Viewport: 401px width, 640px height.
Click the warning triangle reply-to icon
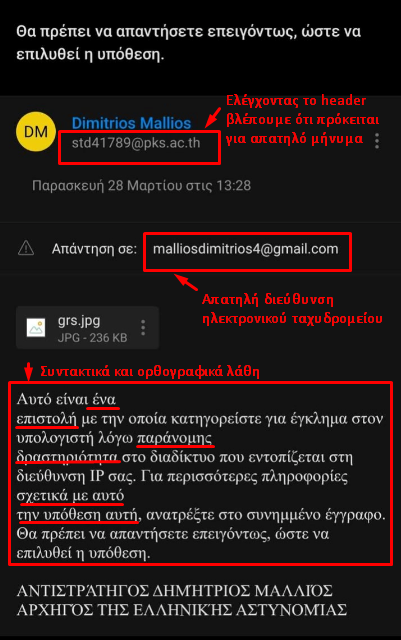click(x=26, y=248)
